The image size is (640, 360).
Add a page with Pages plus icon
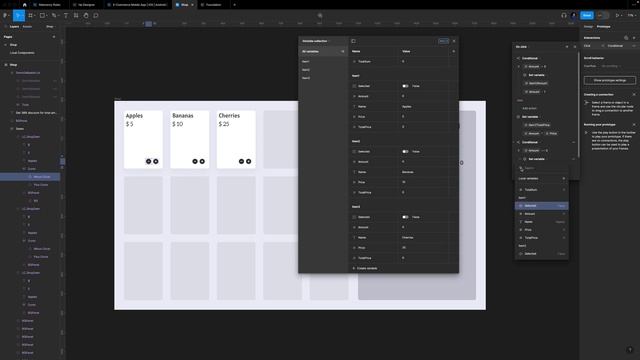click(54, 37)
